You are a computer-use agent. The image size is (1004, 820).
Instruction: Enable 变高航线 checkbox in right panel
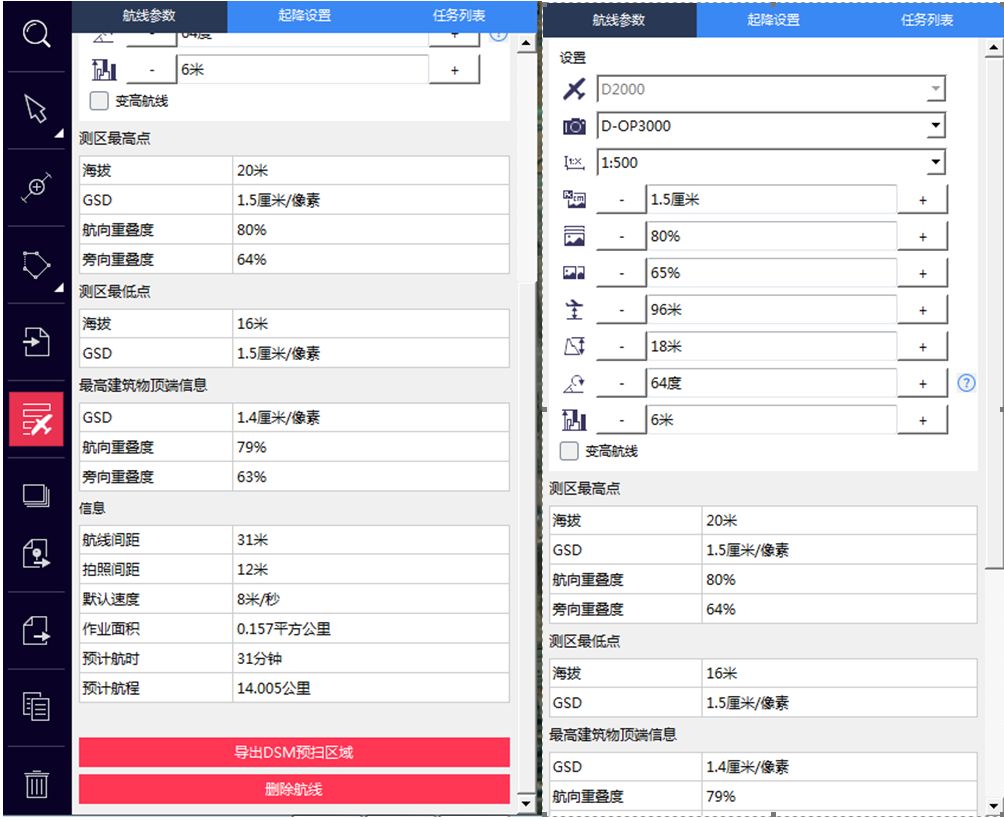click(x=569, y=451)
